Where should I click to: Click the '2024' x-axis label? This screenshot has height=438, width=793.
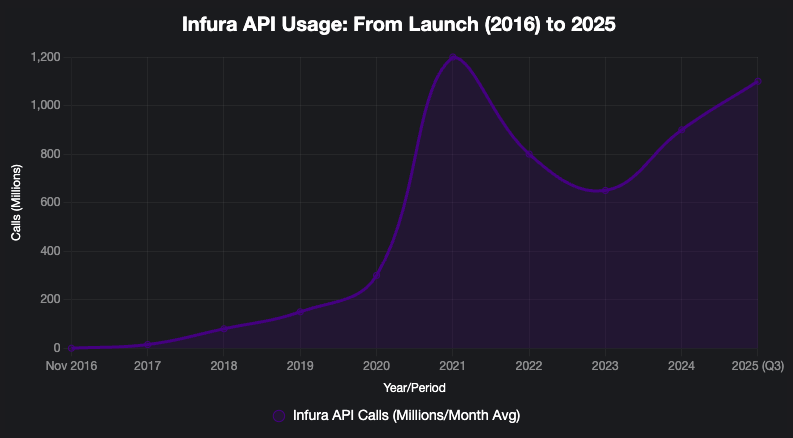[681, 366]
